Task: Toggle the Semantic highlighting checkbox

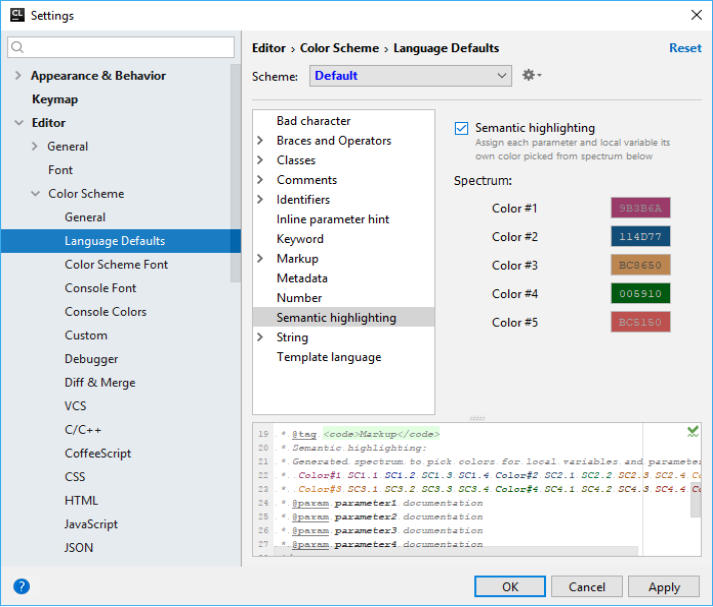Action: (461, 128)
